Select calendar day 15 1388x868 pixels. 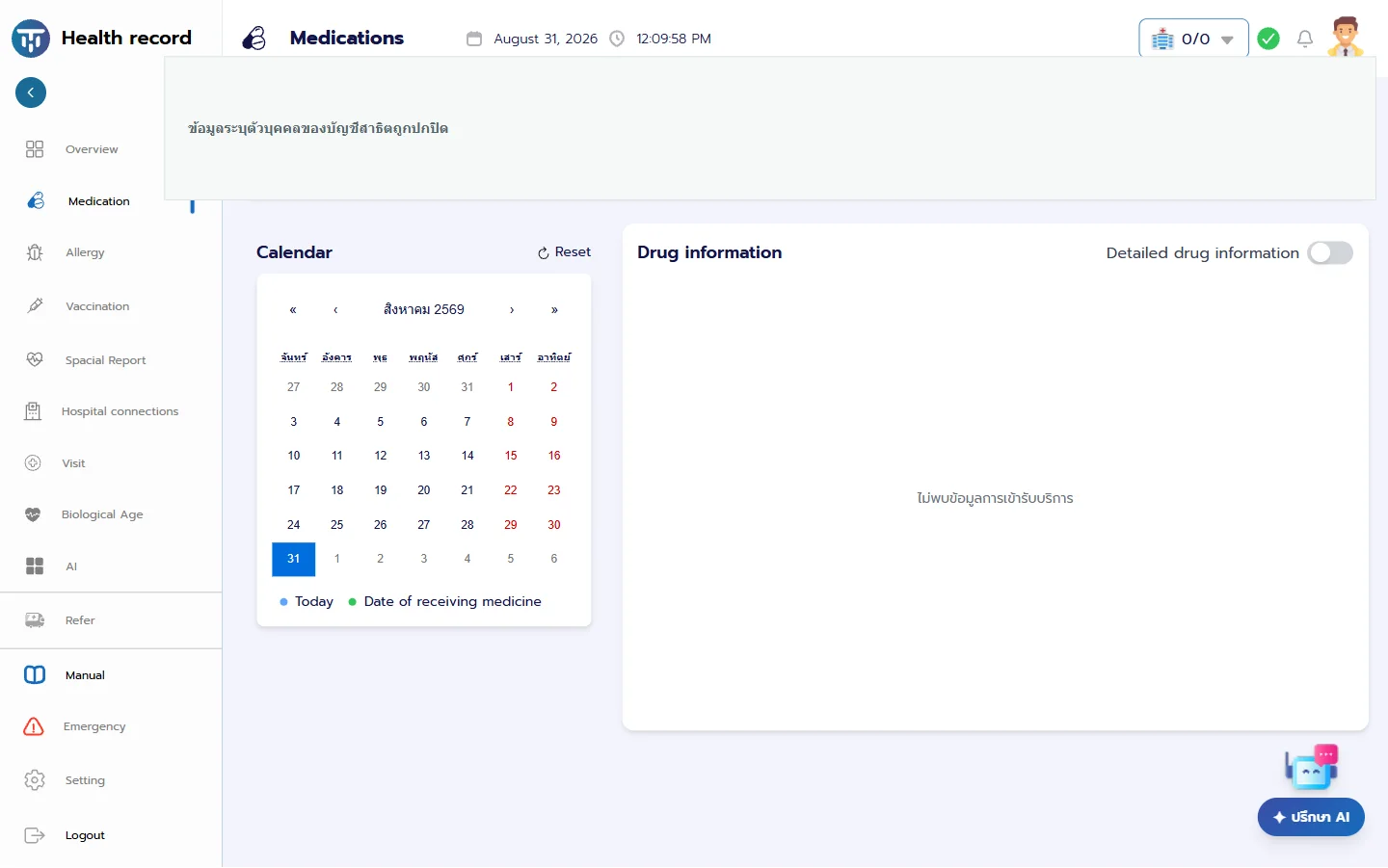[x=511, y=456]
